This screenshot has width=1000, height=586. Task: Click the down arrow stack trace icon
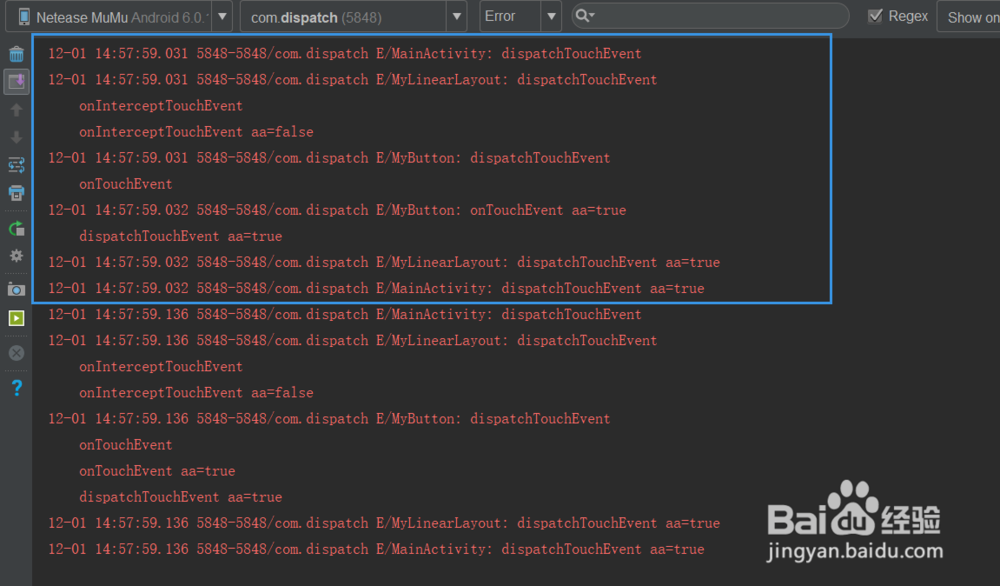point(17,137)
